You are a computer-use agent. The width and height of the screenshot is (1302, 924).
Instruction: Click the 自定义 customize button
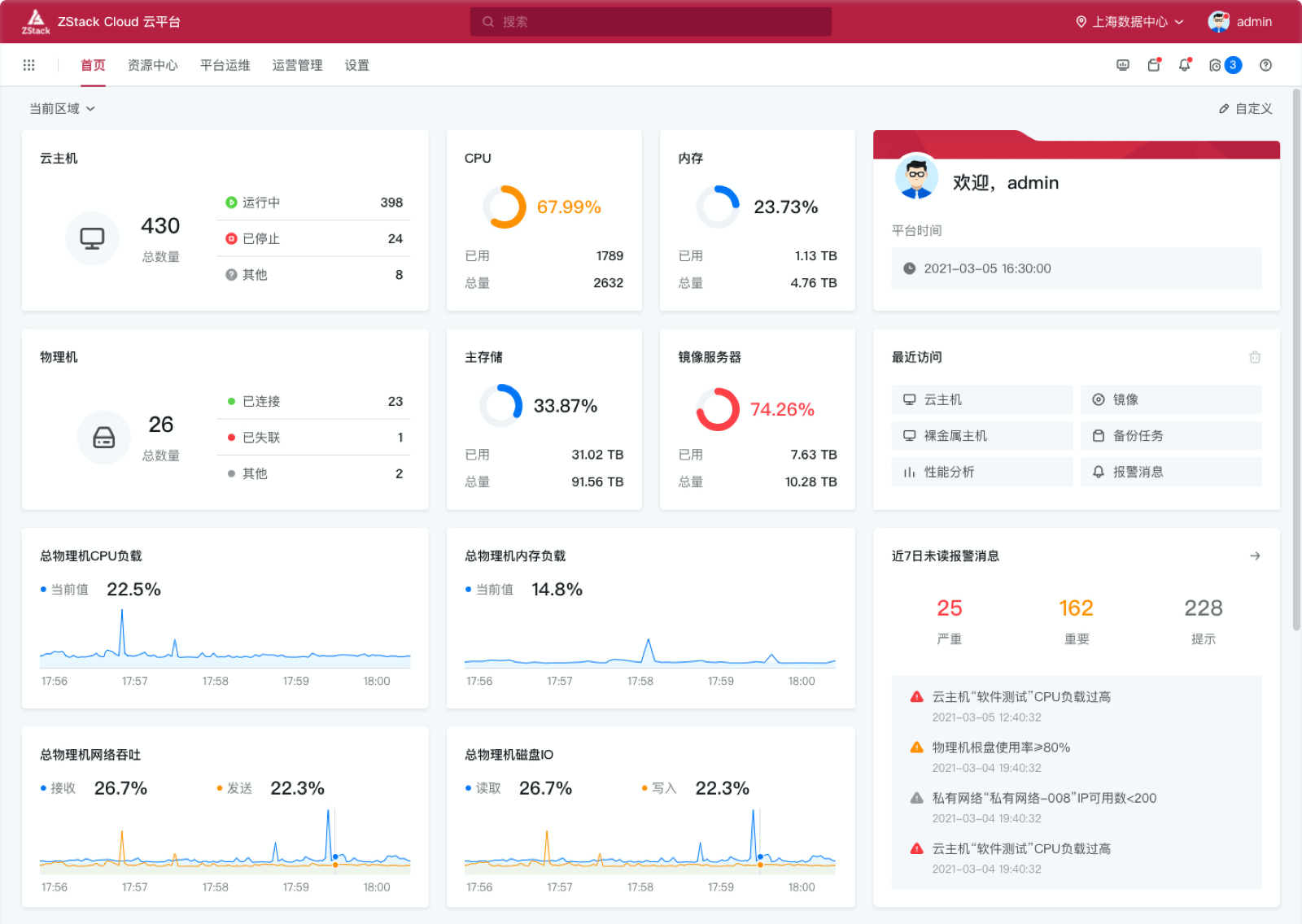pyautogui.click(x=1245, y=108)
